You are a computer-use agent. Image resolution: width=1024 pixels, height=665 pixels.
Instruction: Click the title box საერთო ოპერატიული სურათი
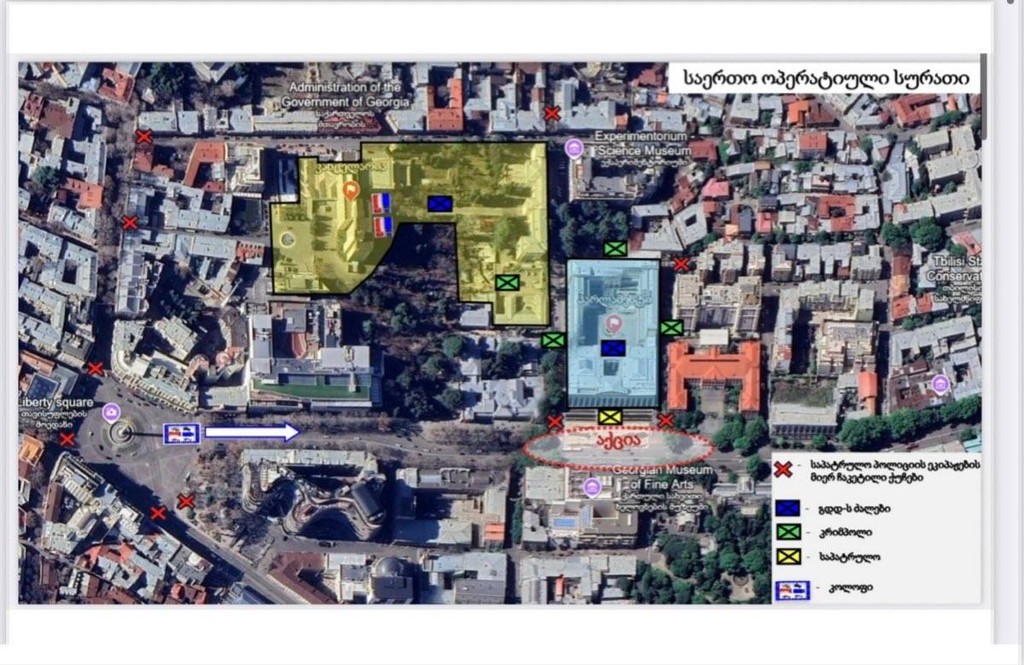(825, 78)
